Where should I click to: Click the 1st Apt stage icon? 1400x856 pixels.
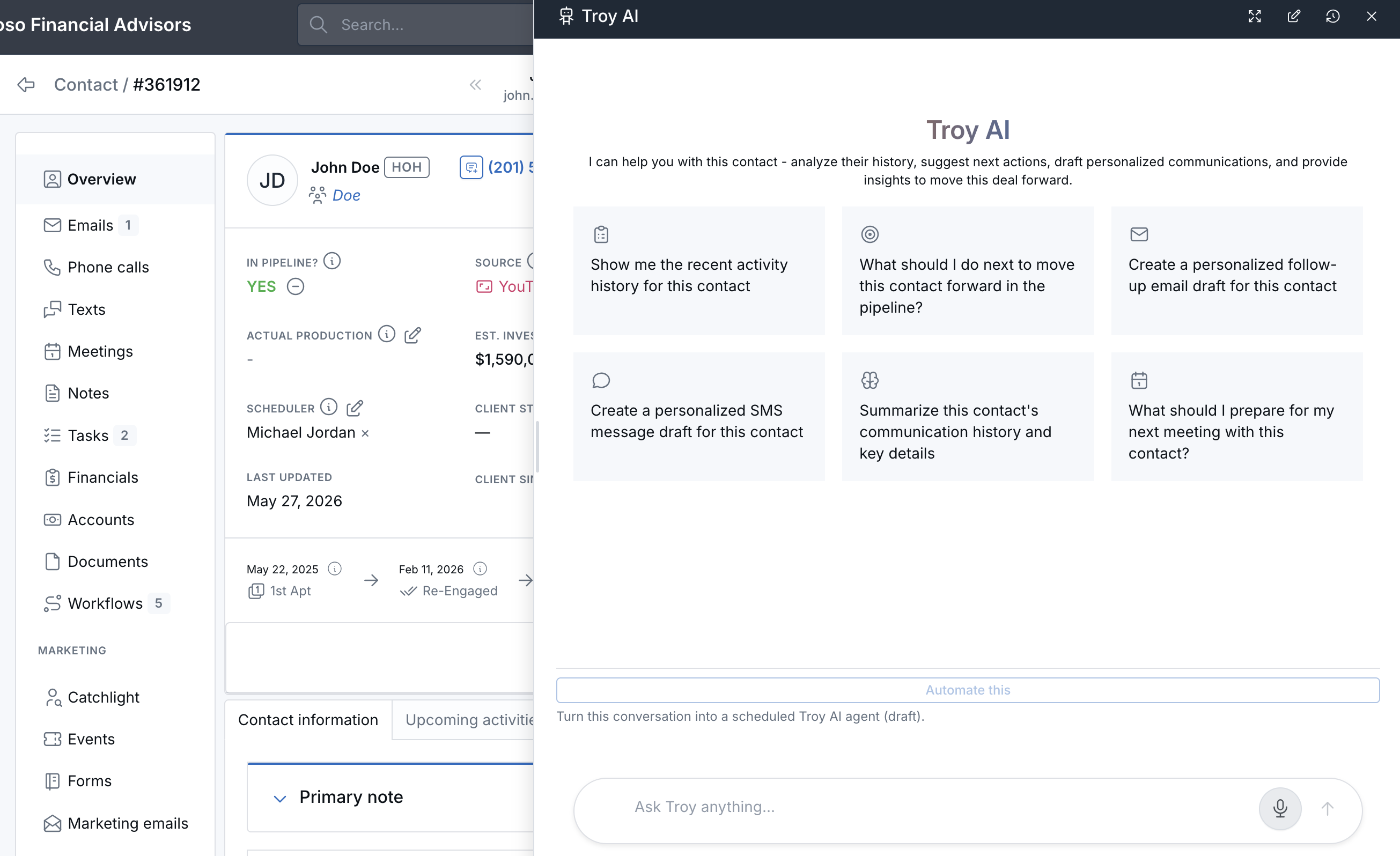point(256,591)
